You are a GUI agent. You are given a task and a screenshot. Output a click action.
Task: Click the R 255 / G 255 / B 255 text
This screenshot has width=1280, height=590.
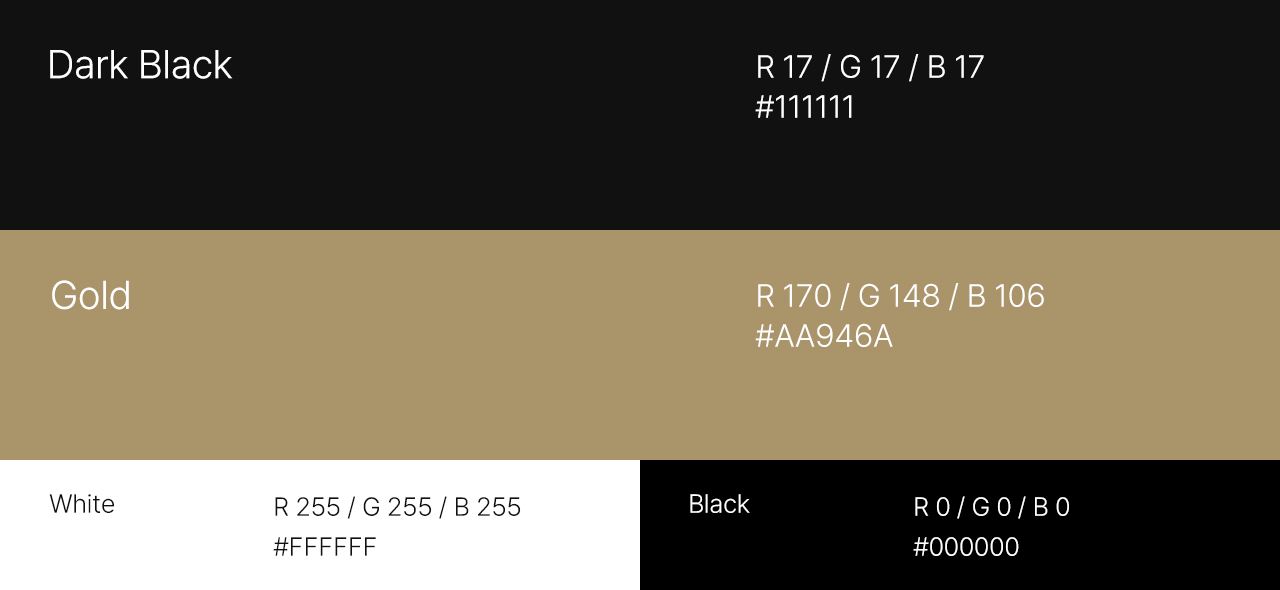(397, 507)
